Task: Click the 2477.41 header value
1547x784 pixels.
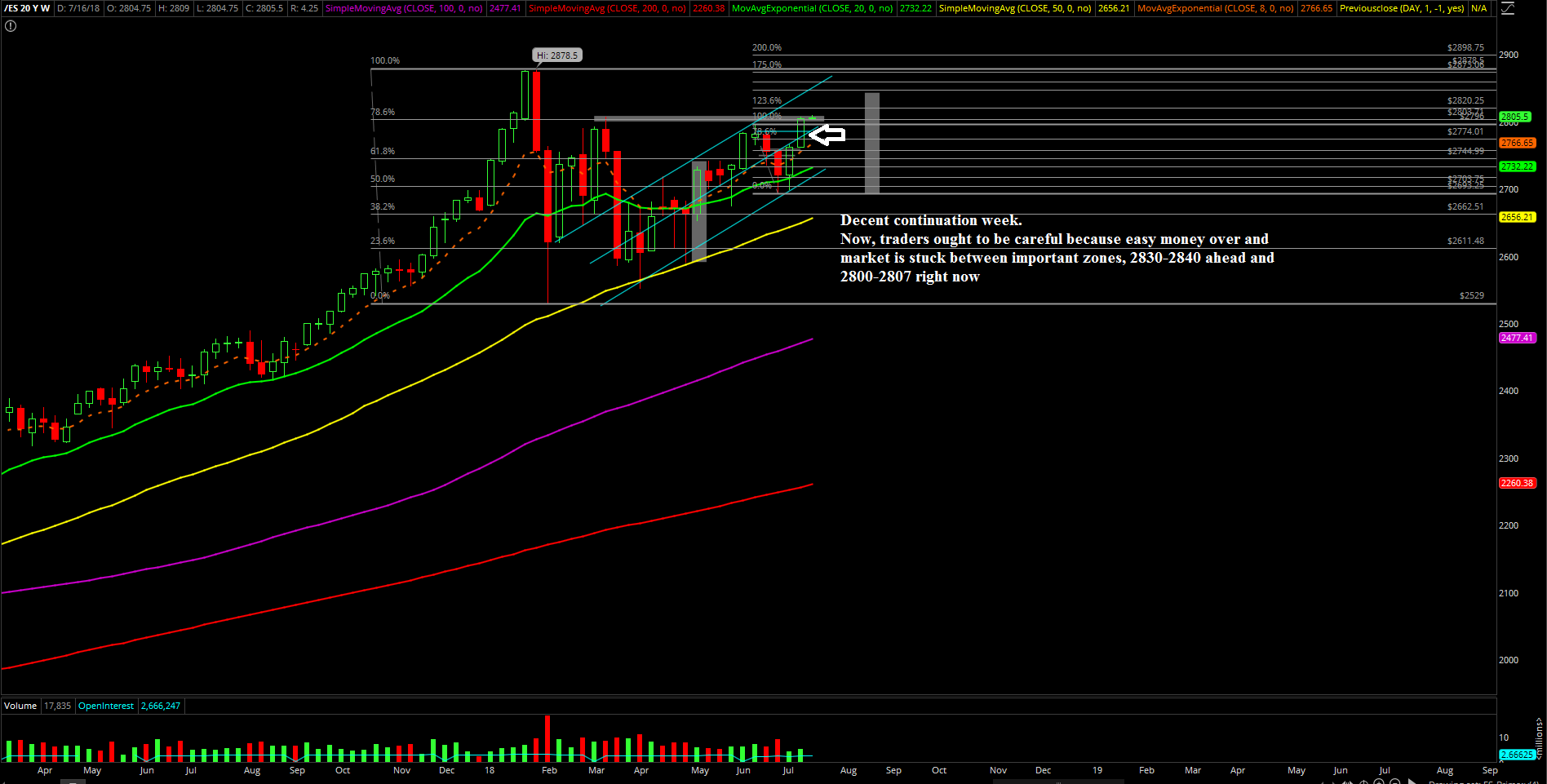Action: coord(505,8)
